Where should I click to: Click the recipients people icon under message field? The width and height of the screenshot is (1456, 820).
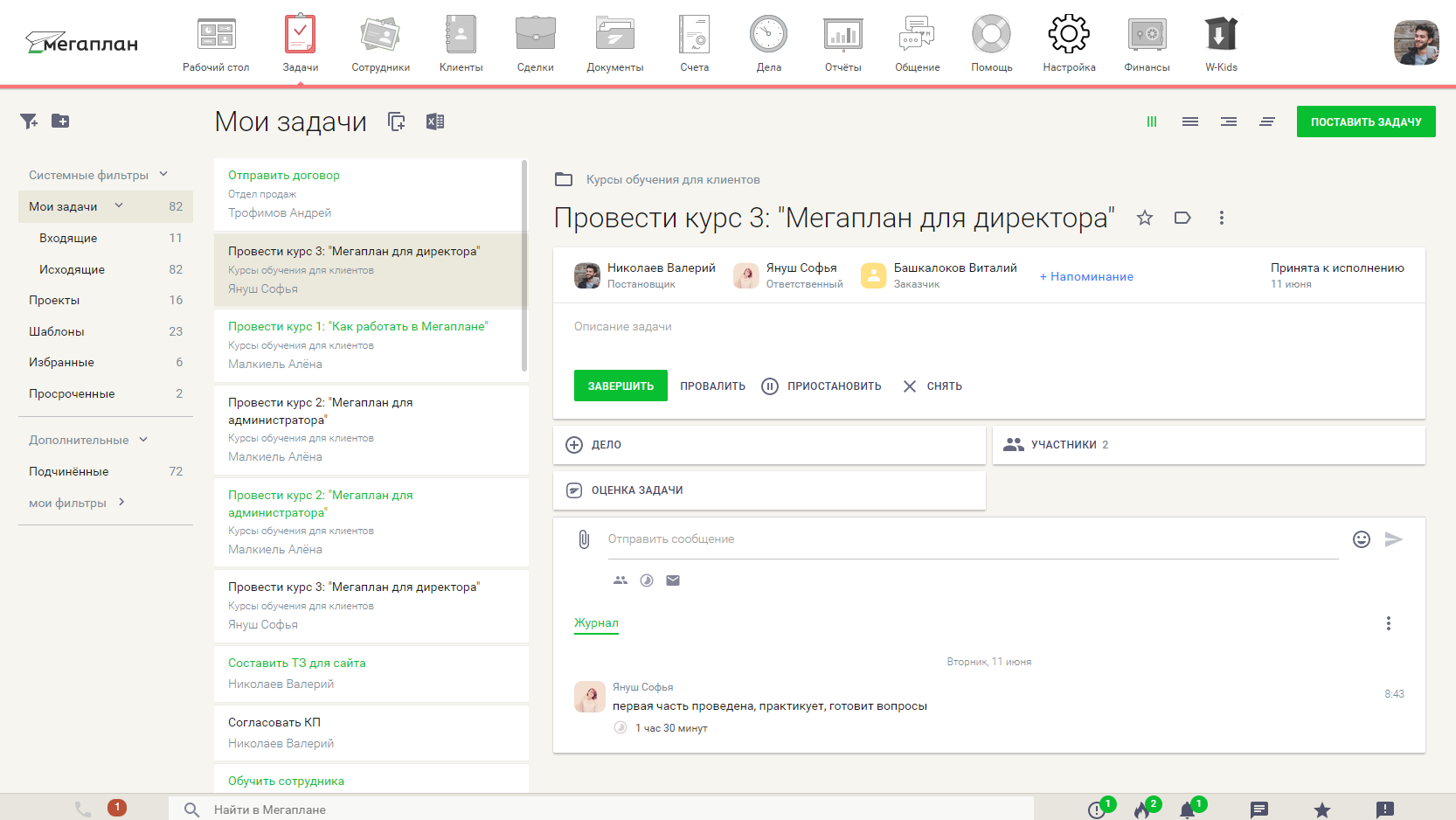[621, 580]
